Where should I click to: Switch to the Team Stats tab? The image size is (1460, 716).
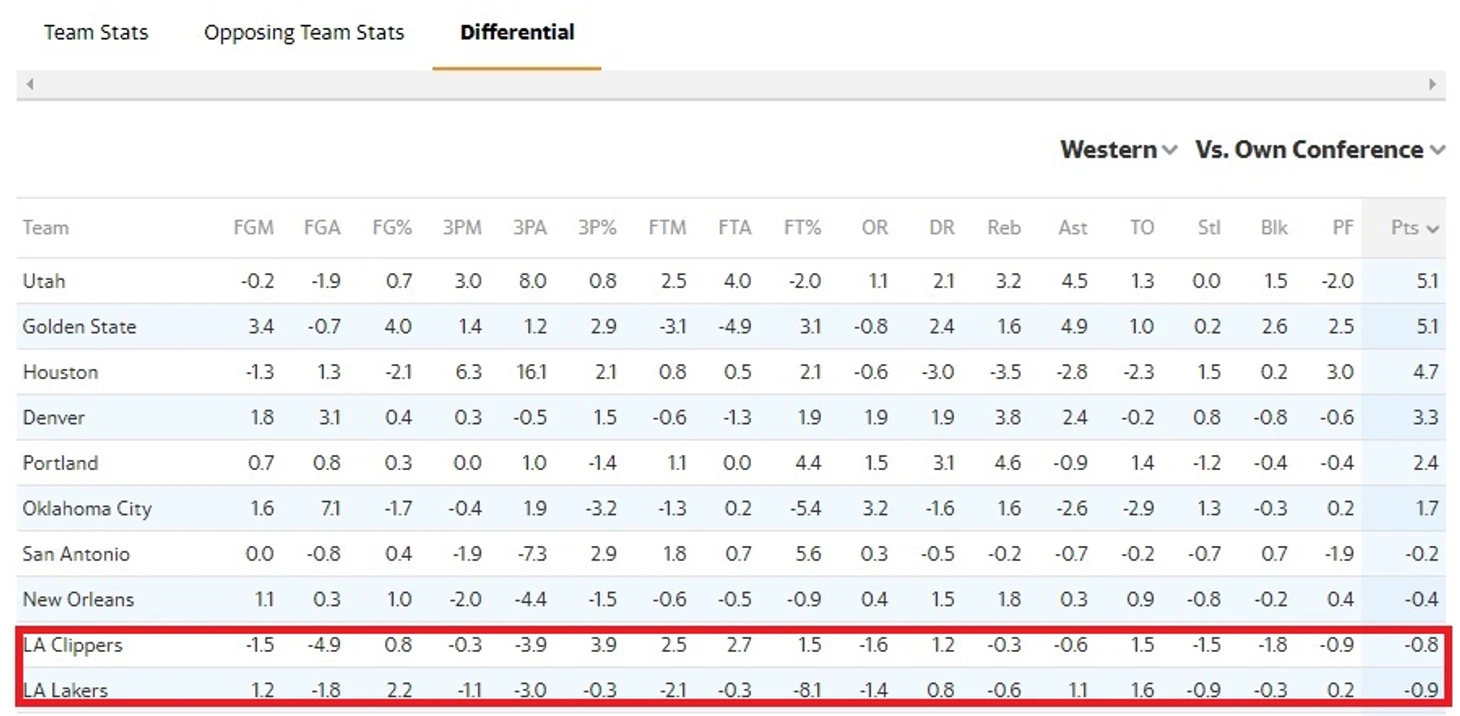96,32
